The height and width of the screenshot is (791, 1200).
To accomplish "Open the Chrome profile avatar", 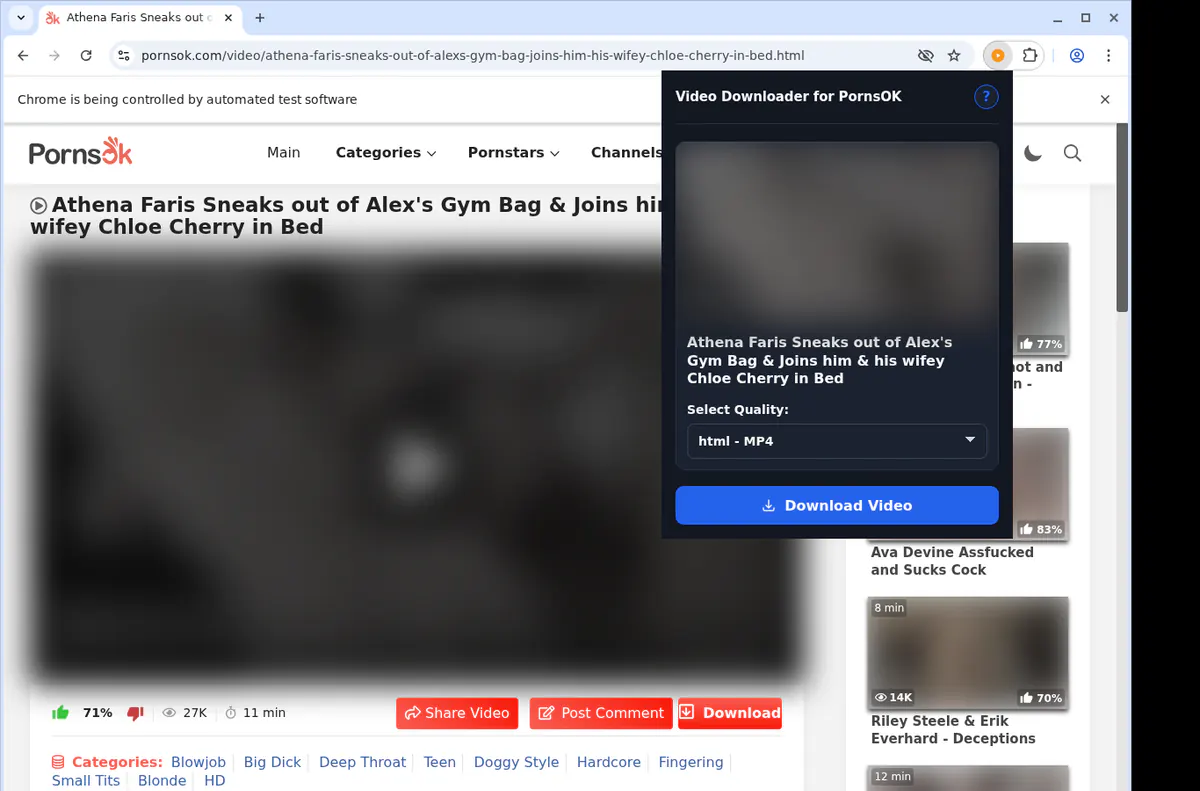I will point(1077,56).
